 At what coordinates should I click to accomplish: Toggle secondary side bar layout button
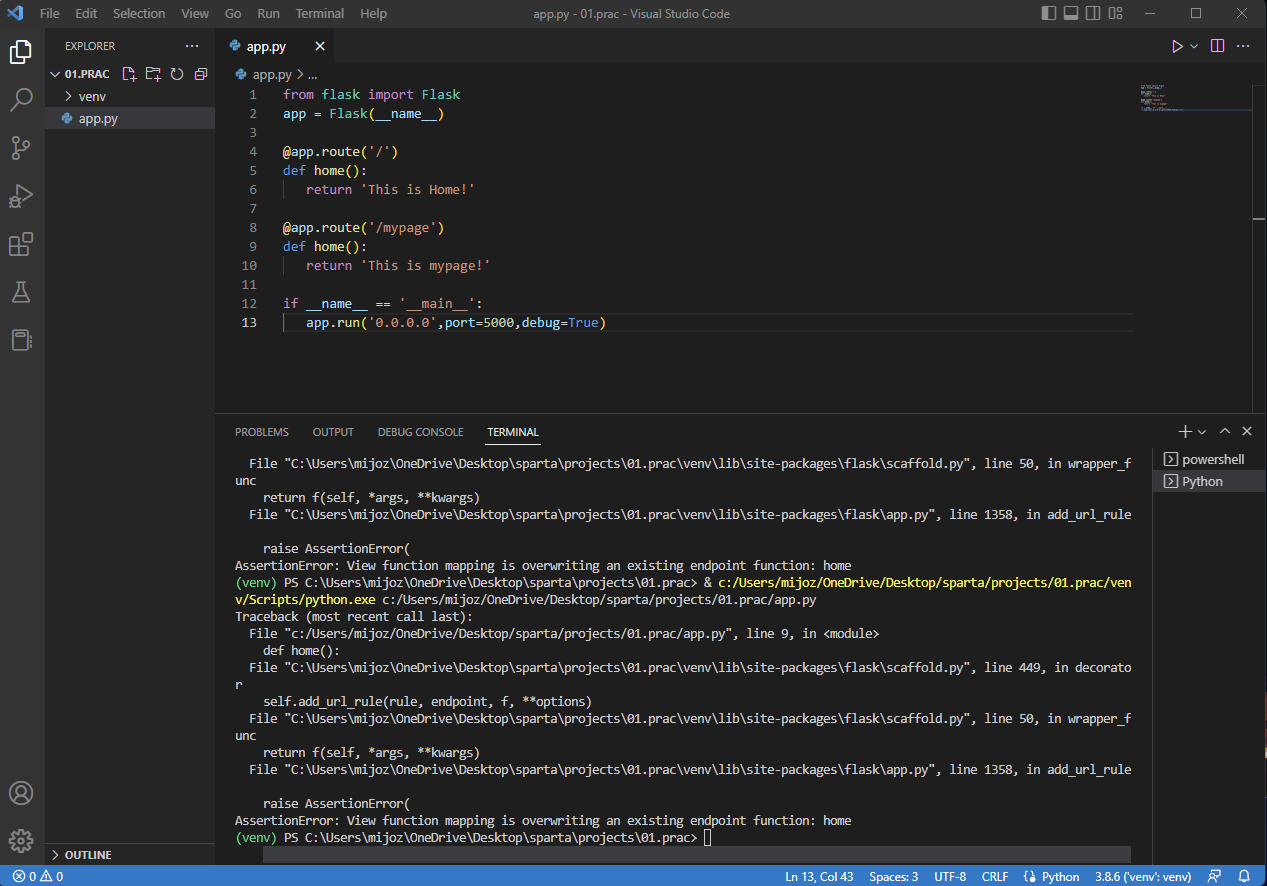tap(1093, 14)
